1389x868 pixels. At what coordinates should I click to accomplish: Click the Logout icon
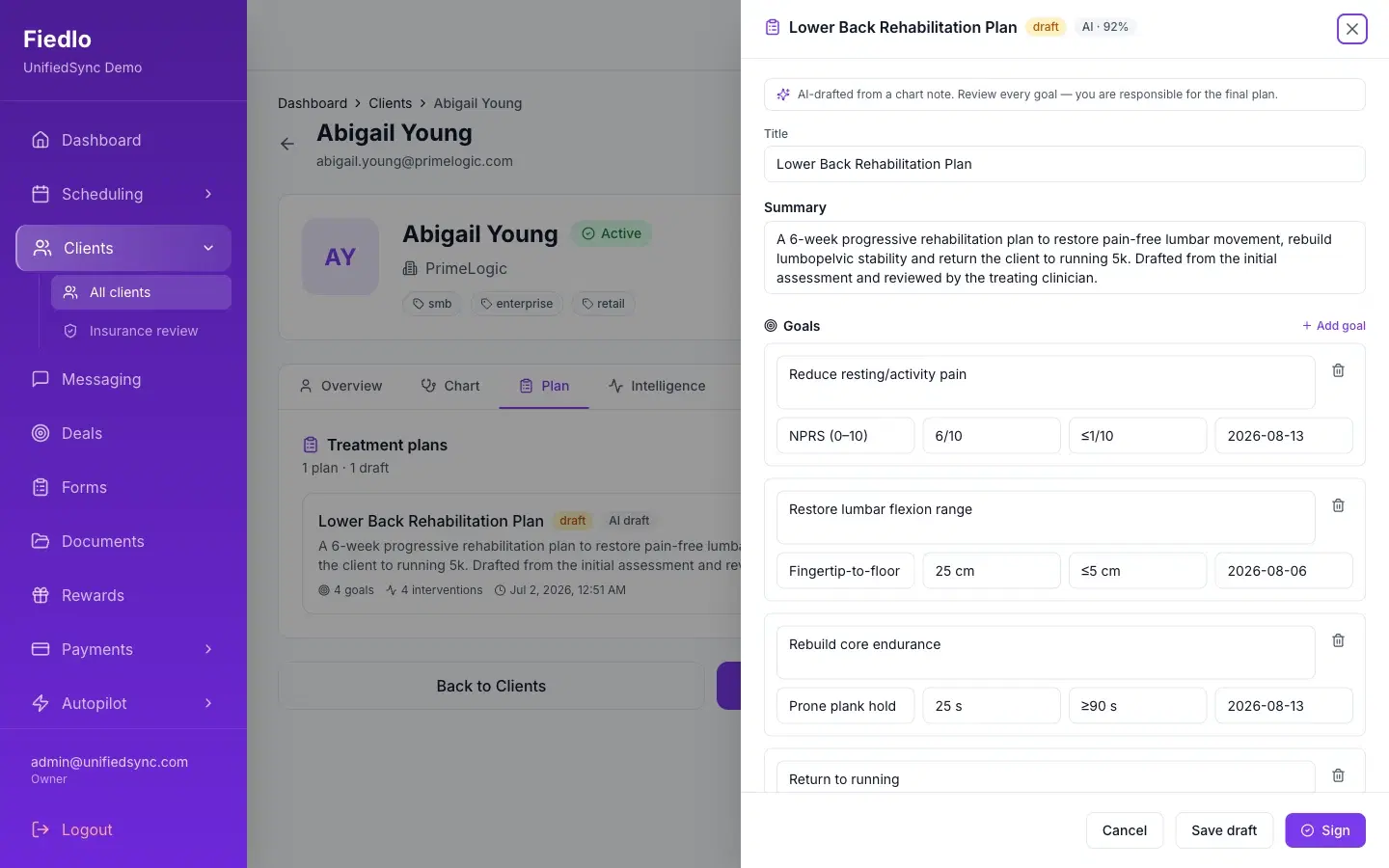[41, 829]
